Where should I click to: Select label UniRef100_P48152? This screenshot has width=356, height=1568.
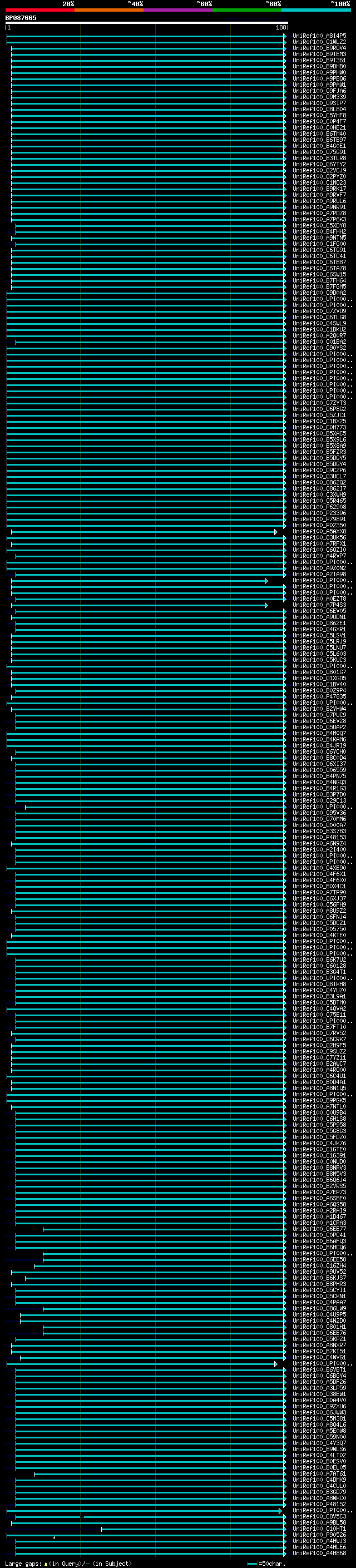tap(319, 1504)
